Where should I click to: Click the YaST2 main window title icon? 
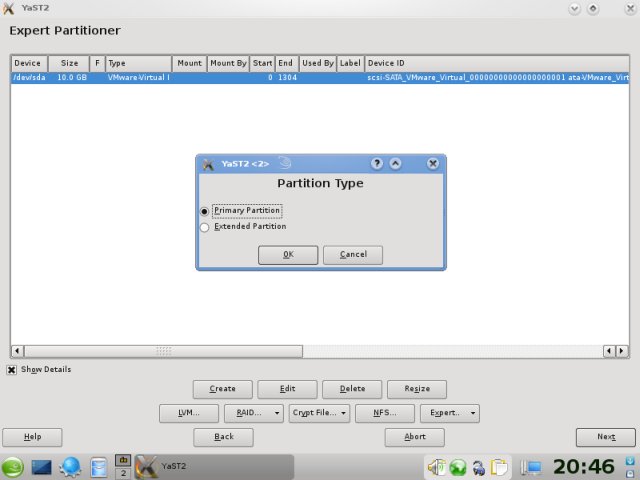(9, 8)
